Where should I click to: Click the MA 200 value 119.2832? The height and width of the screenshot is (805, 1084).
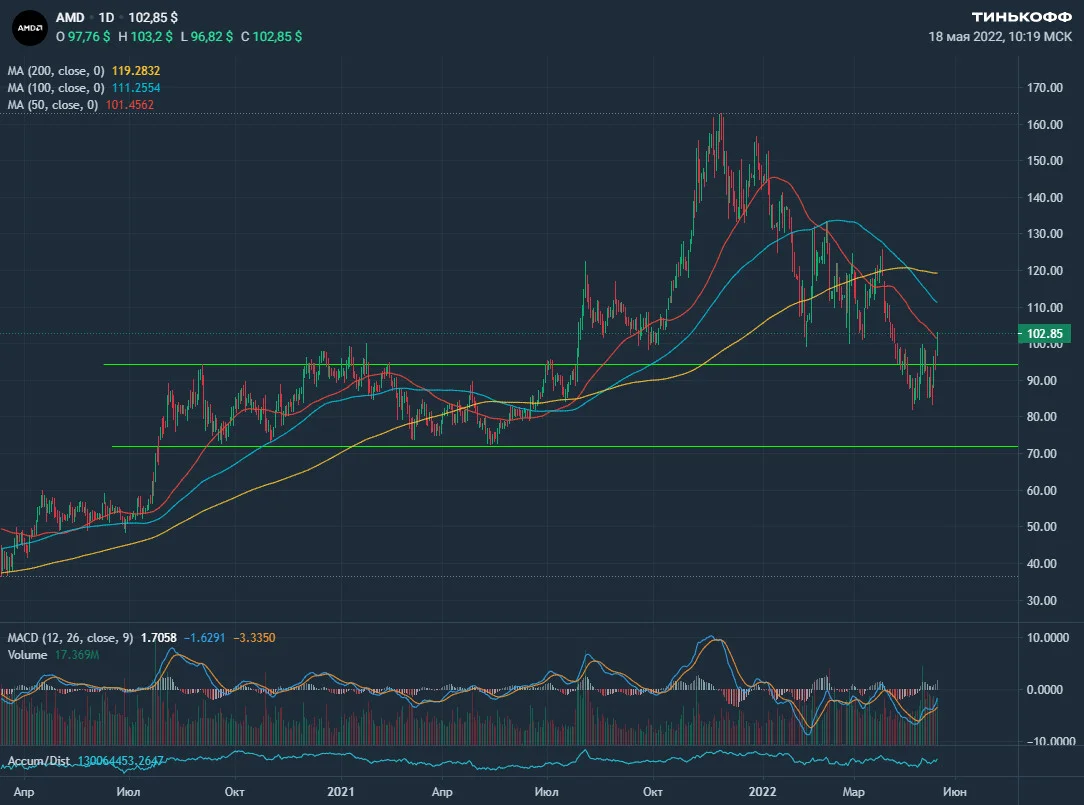pyautogui.click(x=136, y=71)
